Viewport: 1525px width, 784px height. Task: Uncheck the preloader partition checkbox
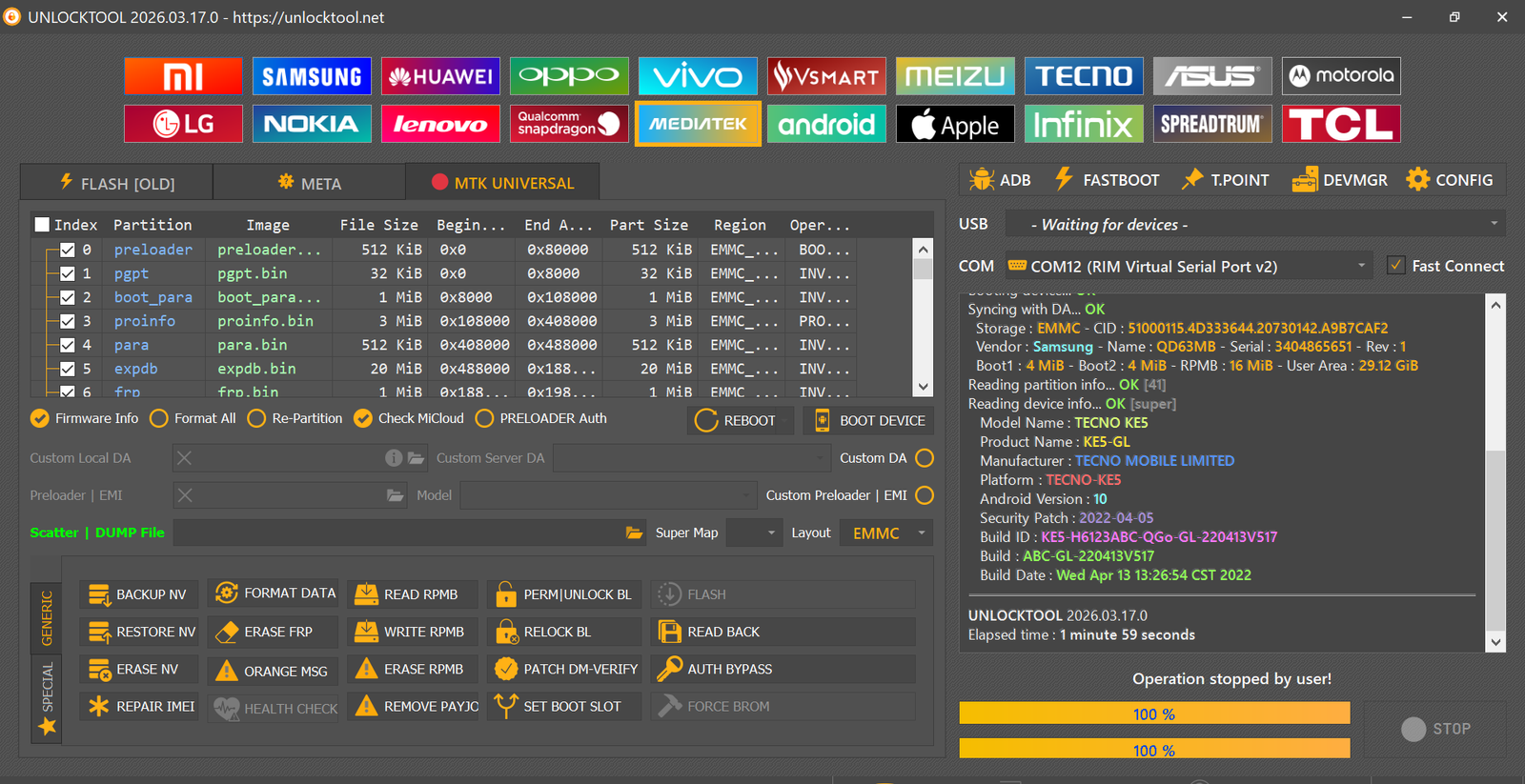[x=68, y=250]
